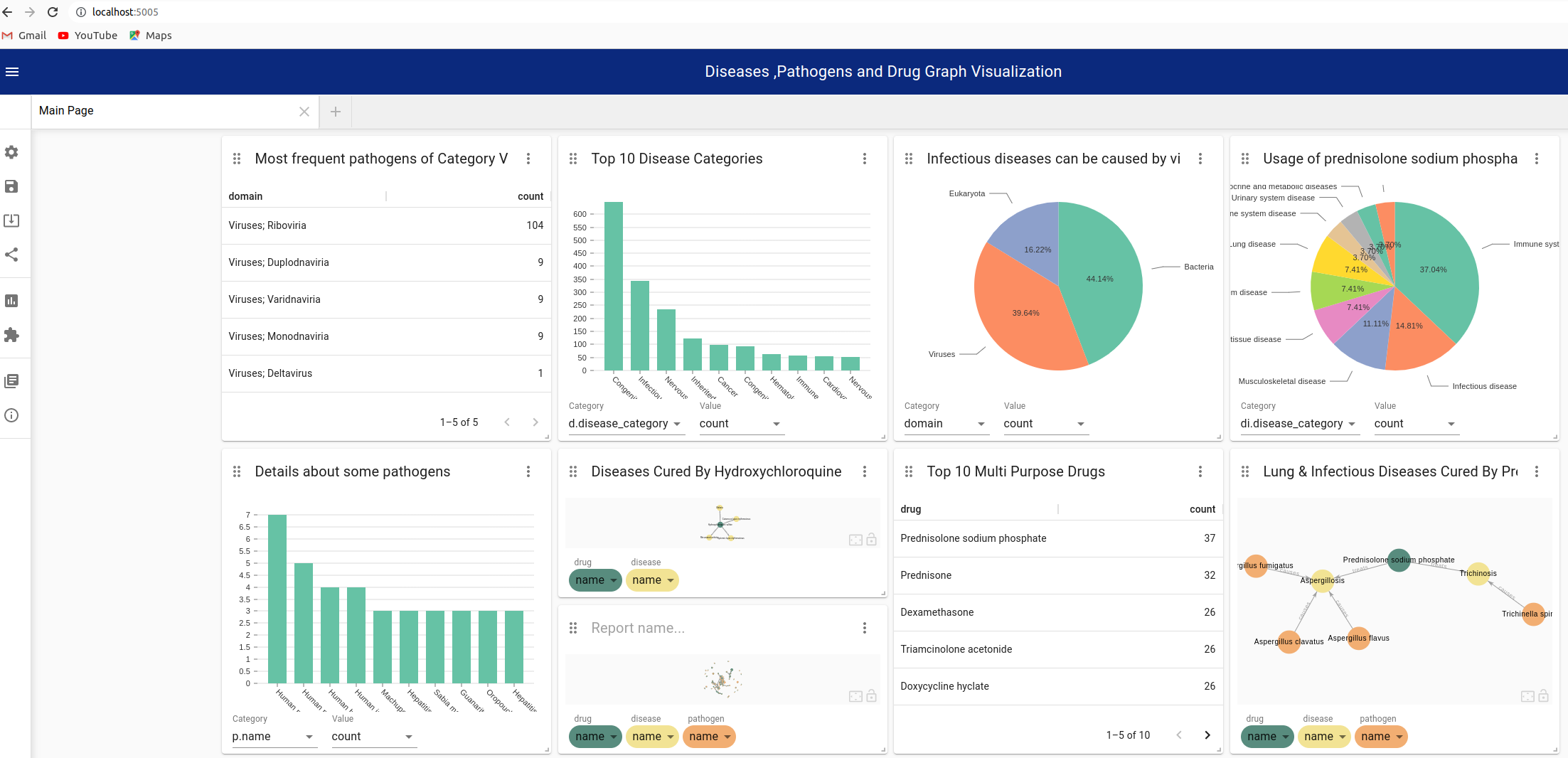
Task: Open the sidebar reports icon
Action: coord(11,380)
